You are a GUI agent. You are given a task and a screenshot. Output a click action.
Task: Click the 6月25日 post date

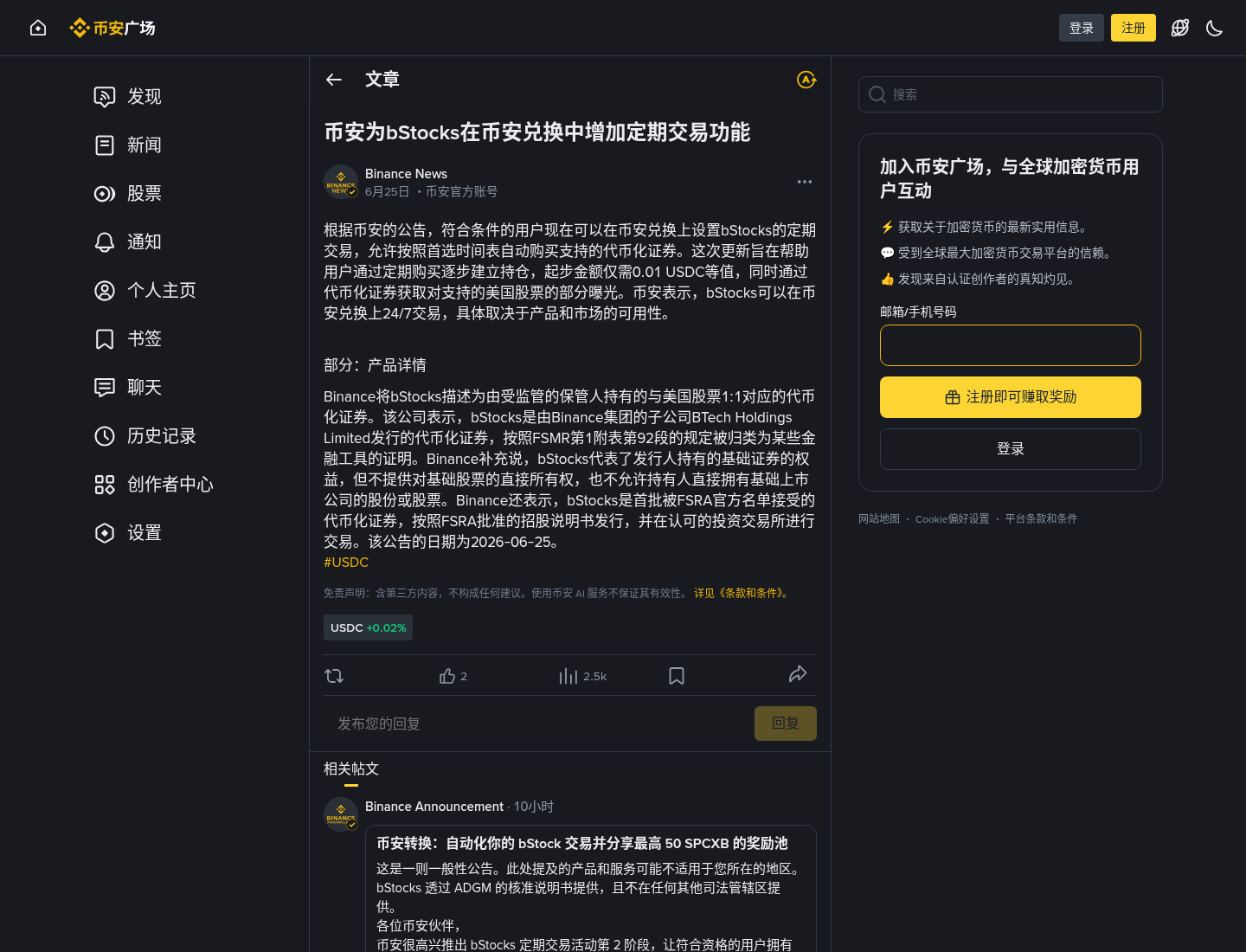[x=387, y=192]
